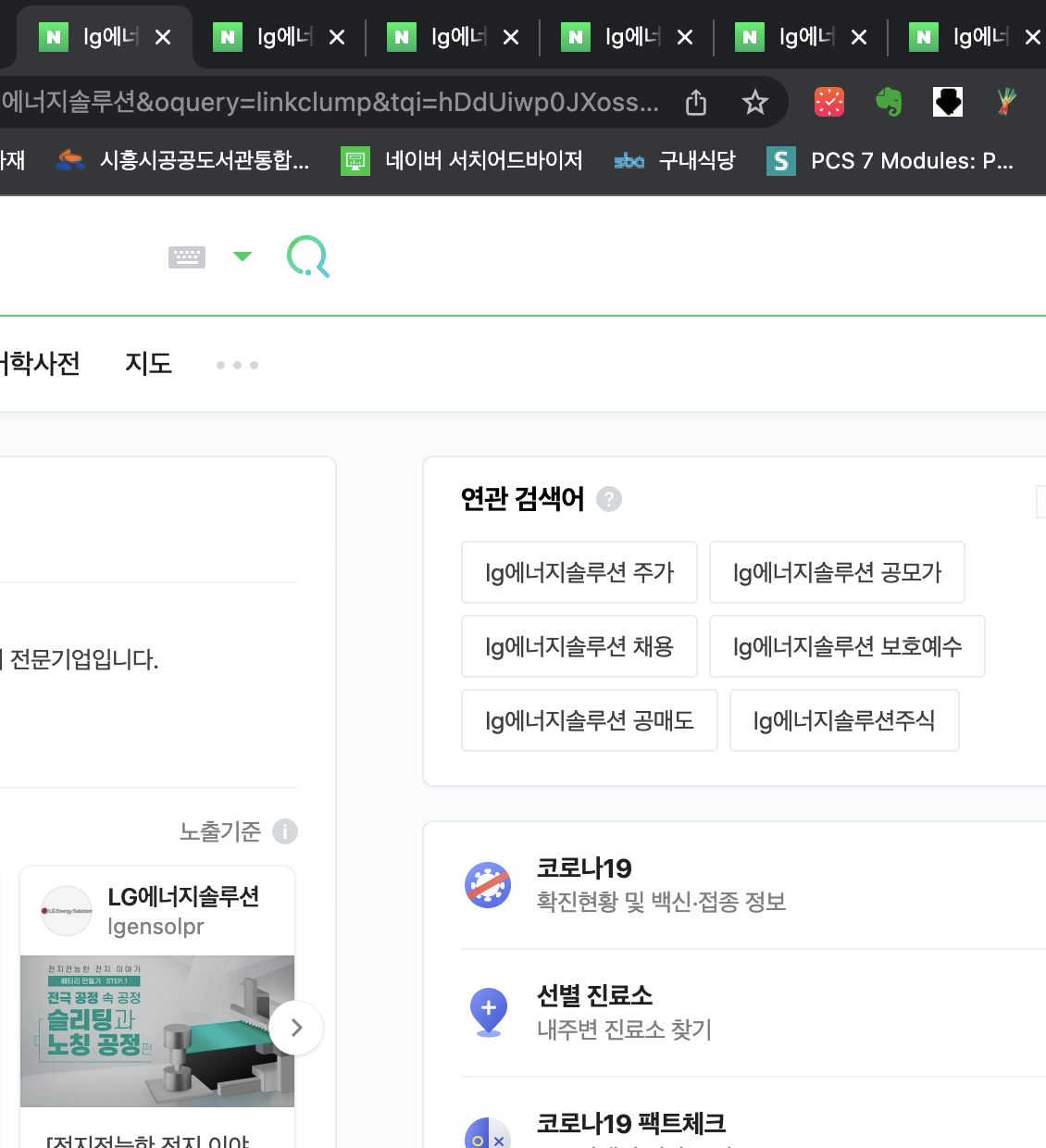The image size is (1046, 1148).
Task: Search related term lg에너지솔루션 공모가
Action: tap(837, 572)
